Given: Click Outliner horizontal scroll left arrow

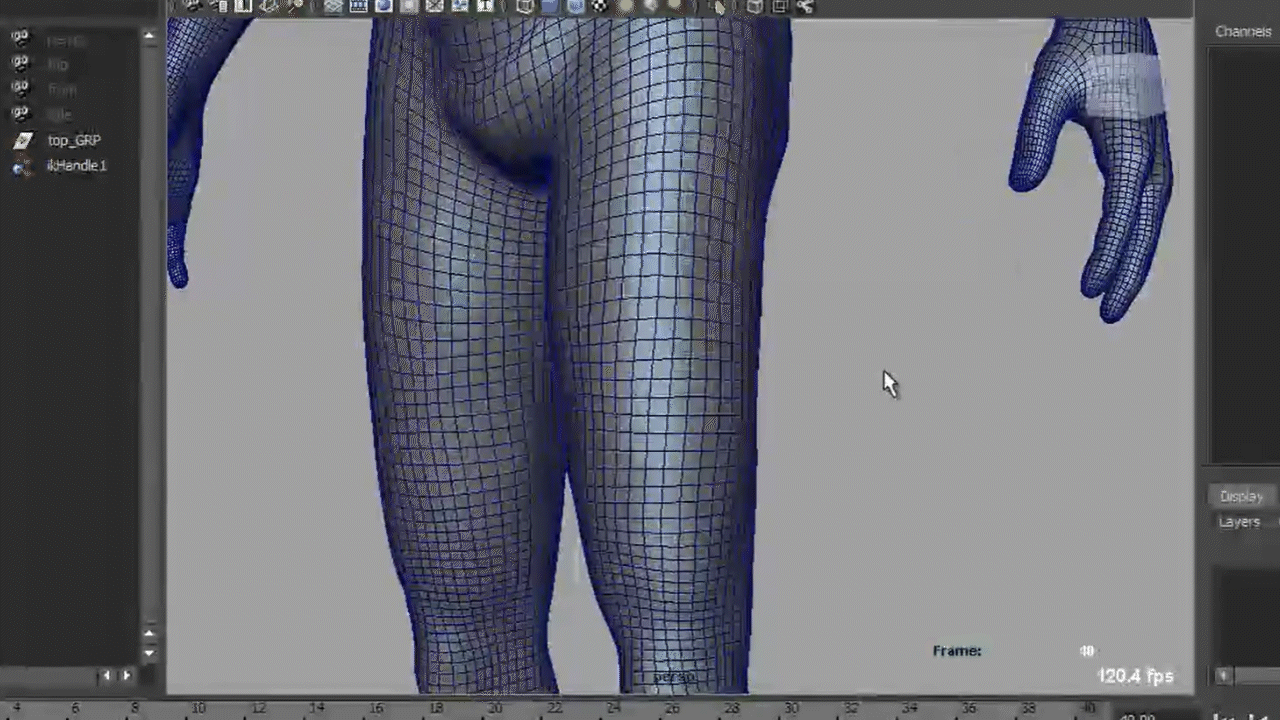Looking at the screenshot, I should pyautogui.click(x=108, y=676).
